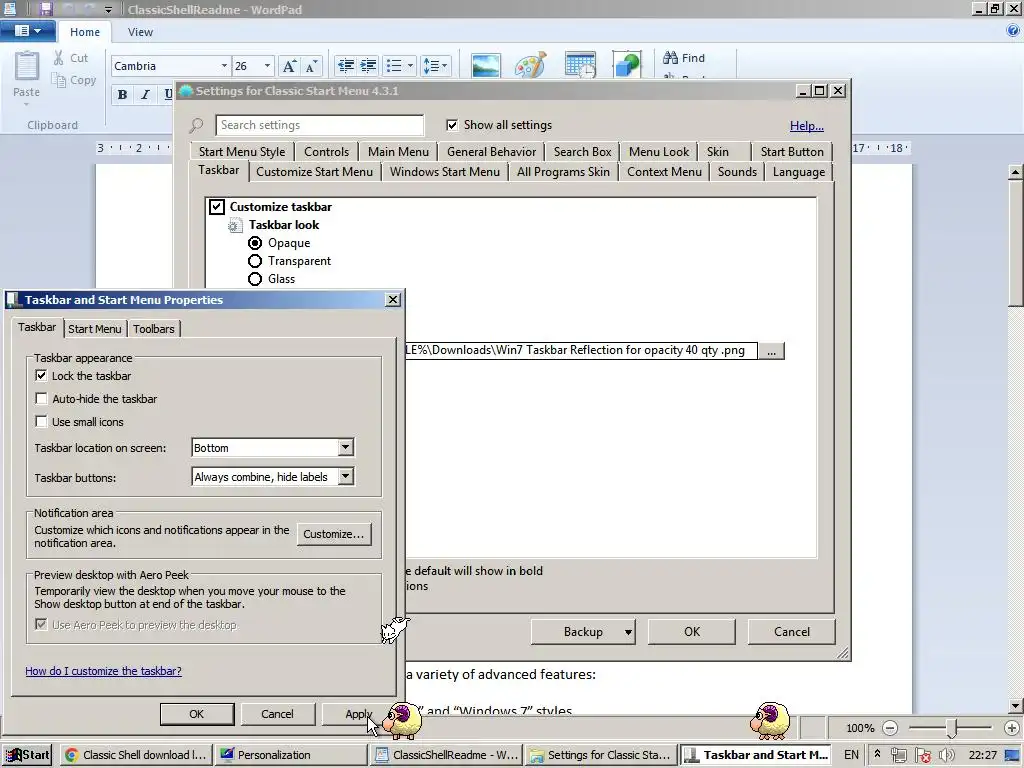Click the Grow font icon in WordPad

click(289, 66)
